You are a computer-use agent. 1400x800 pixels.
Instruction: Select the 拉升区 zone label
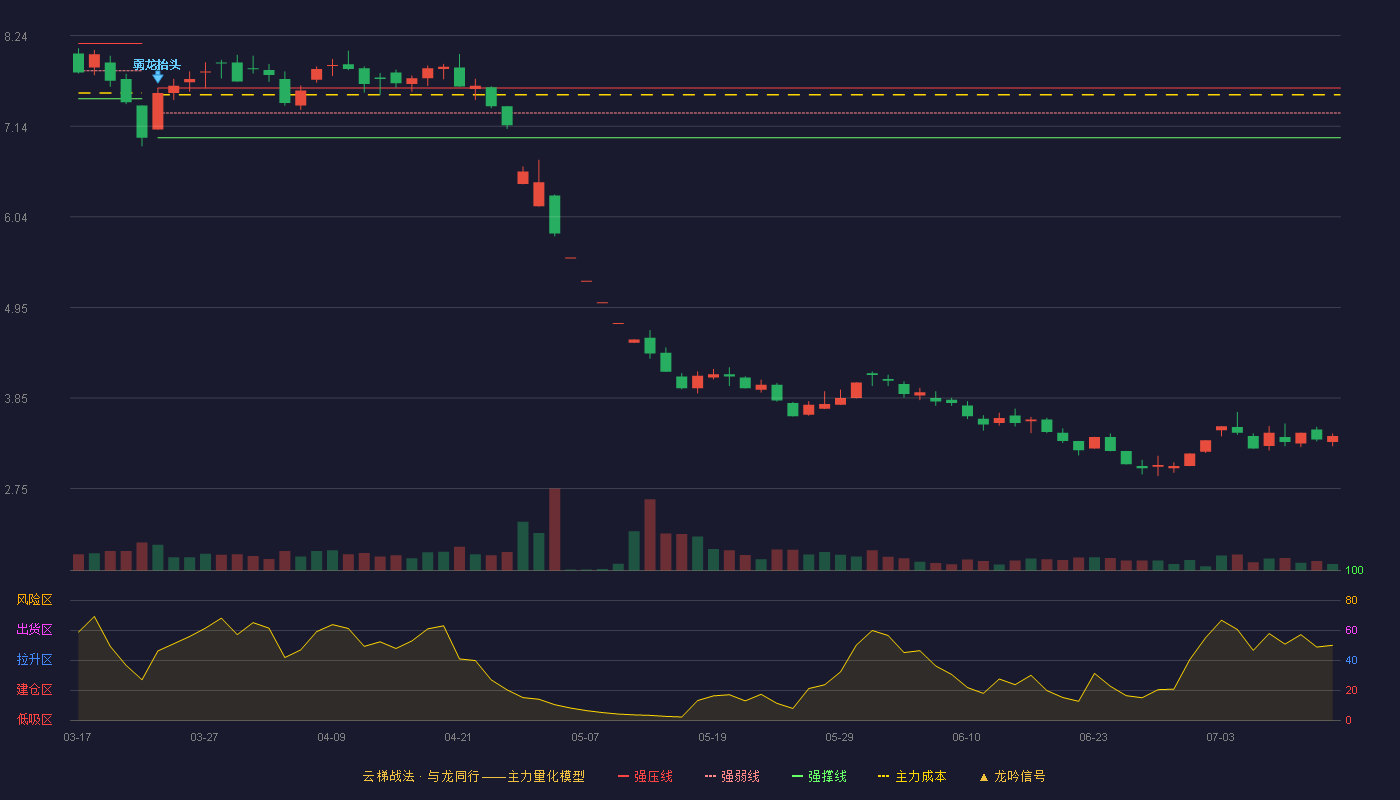35,660
